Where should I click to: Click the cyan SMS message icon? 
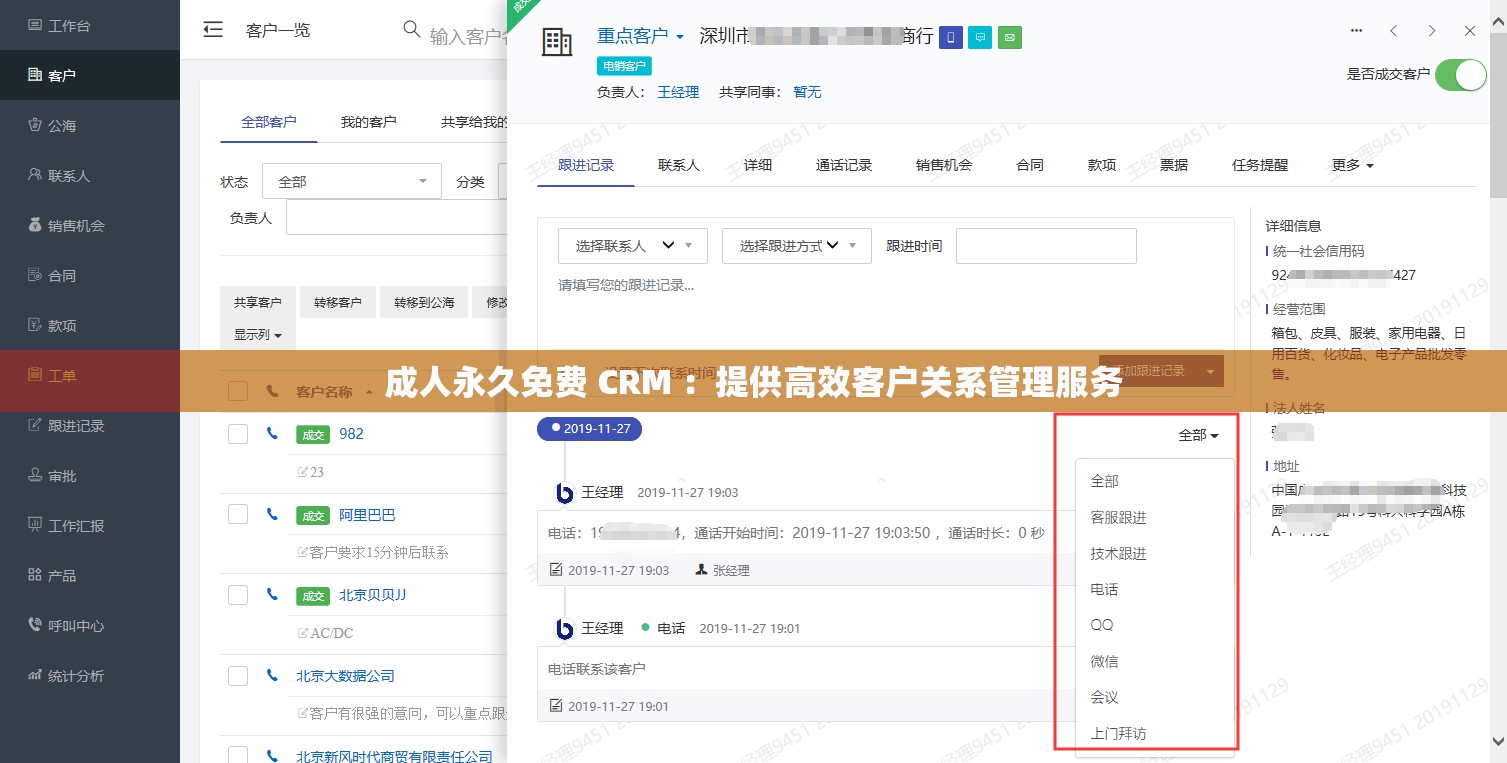point(978,37)
